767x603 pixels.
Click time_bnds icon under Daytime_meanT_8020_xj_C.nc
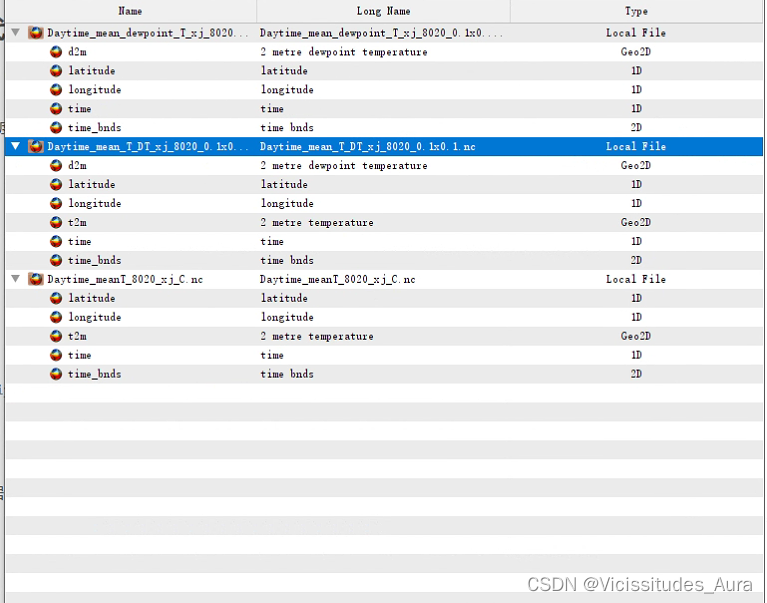coord(56,374)
